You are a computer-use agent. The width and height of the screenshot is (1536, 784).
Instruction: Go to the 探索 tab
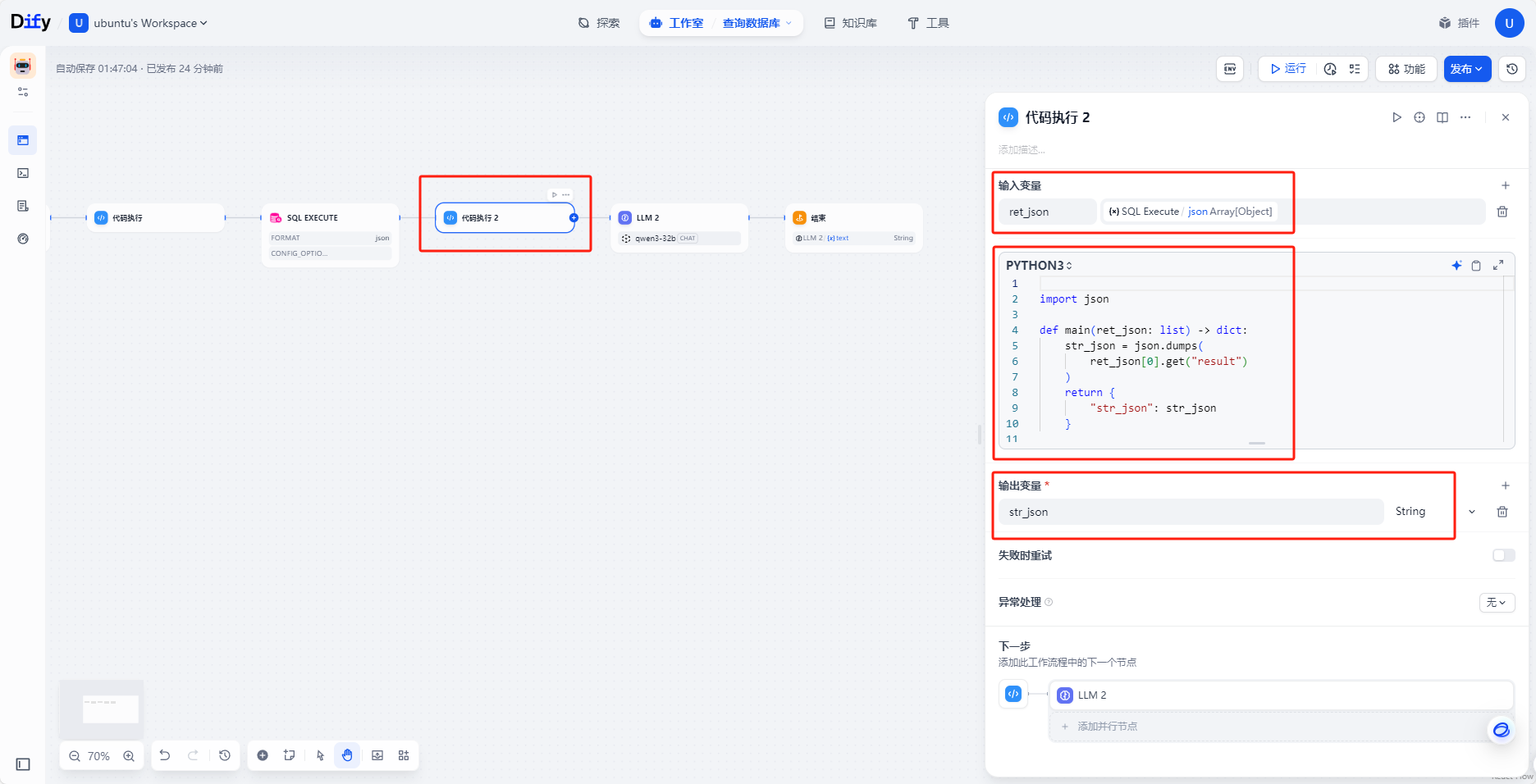599,23
